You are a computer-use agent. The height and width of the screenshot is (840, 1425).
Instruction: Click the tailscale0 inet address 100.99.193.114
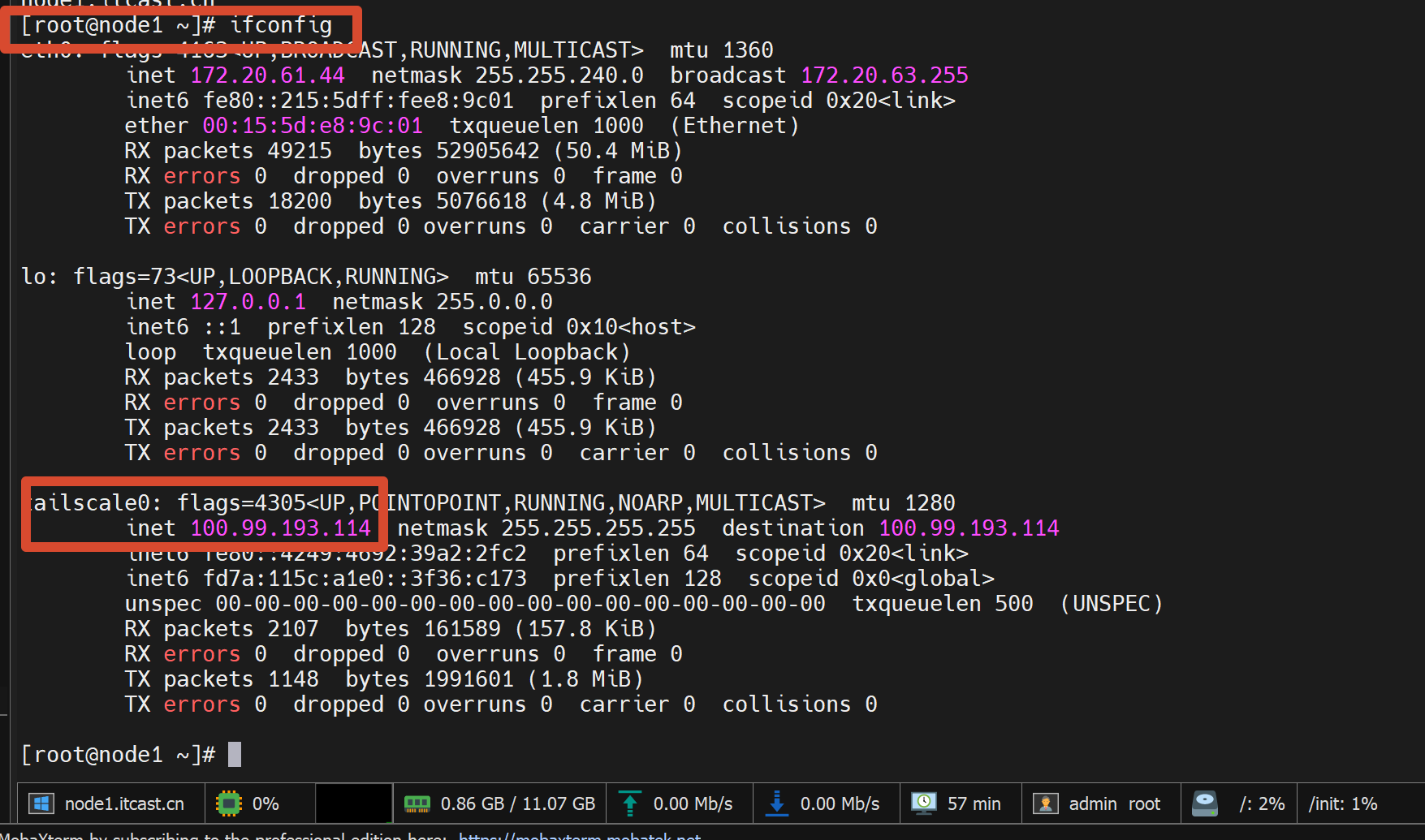coord(280,528)
